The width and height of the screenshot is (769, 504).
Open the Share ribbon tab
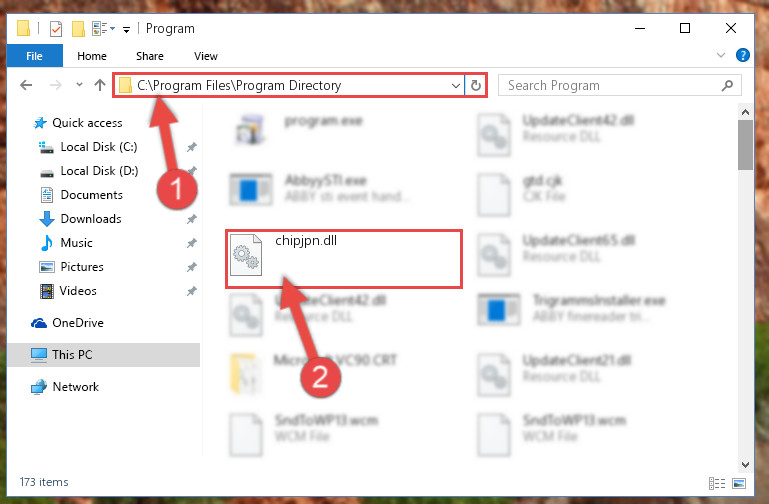[150, 56]
